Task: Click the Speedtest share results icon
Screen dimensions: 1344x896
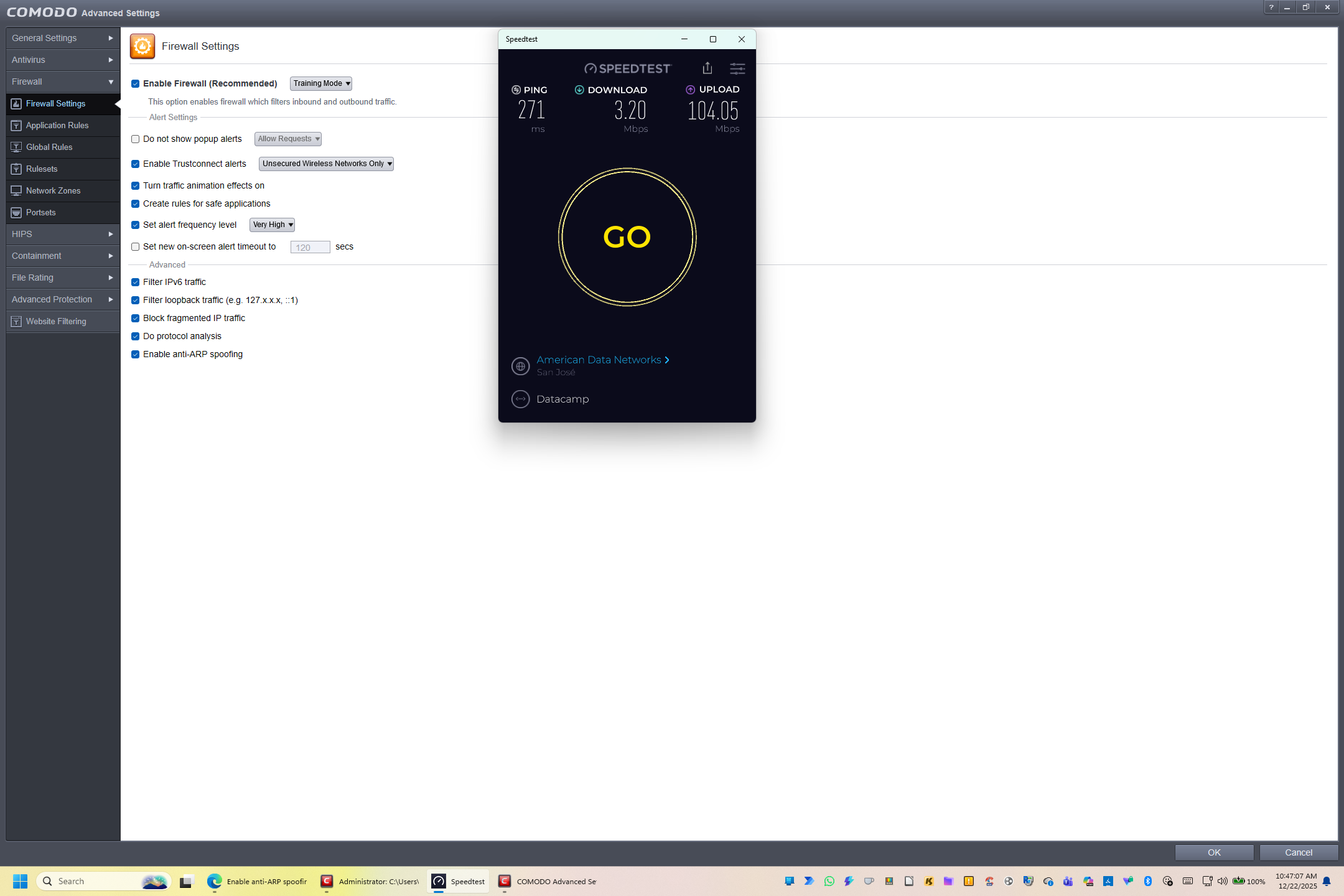Action: (x=707, y=68)
